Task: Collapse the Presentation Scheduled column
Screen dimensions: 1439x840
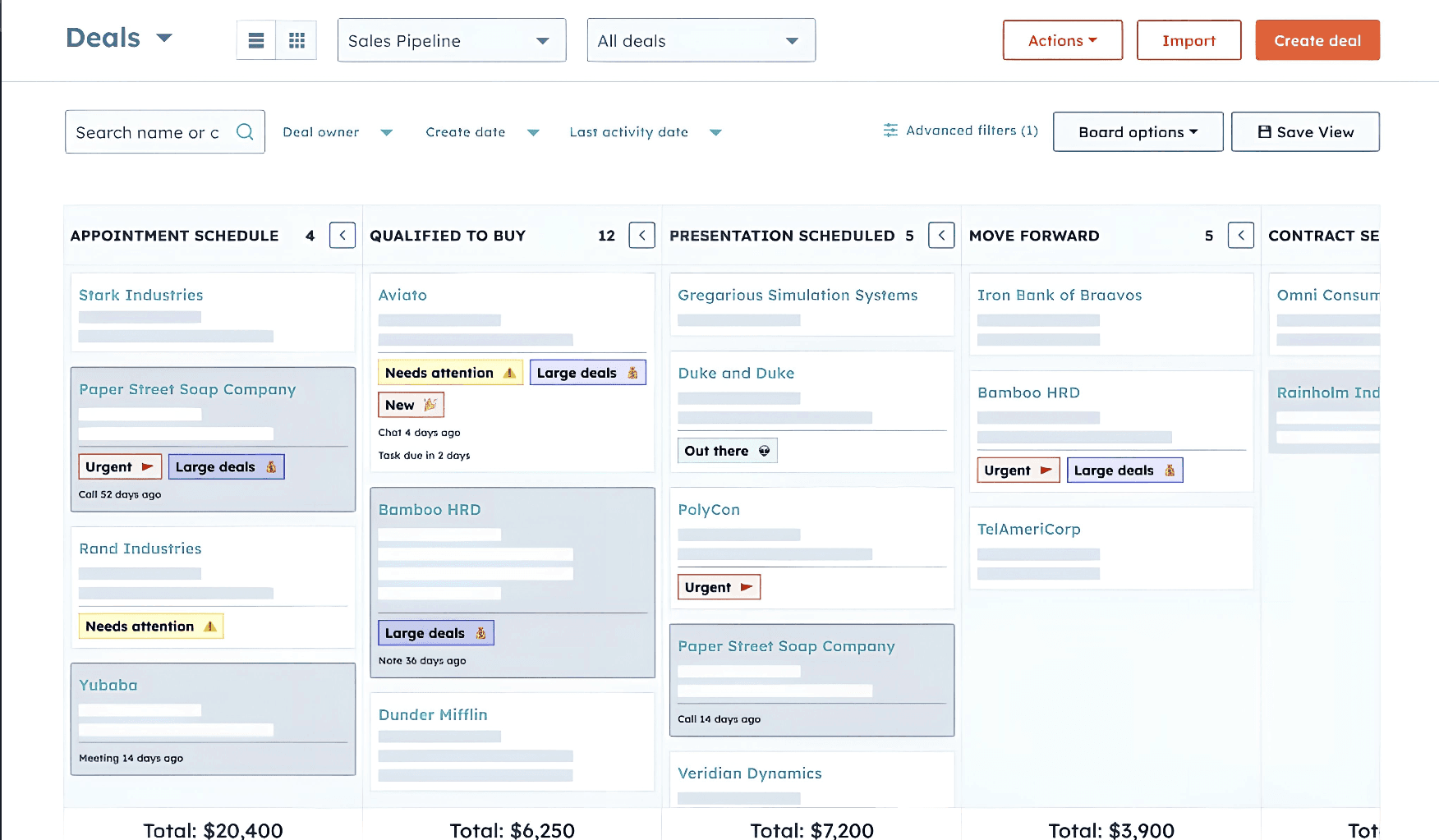Action: point(941,236)
